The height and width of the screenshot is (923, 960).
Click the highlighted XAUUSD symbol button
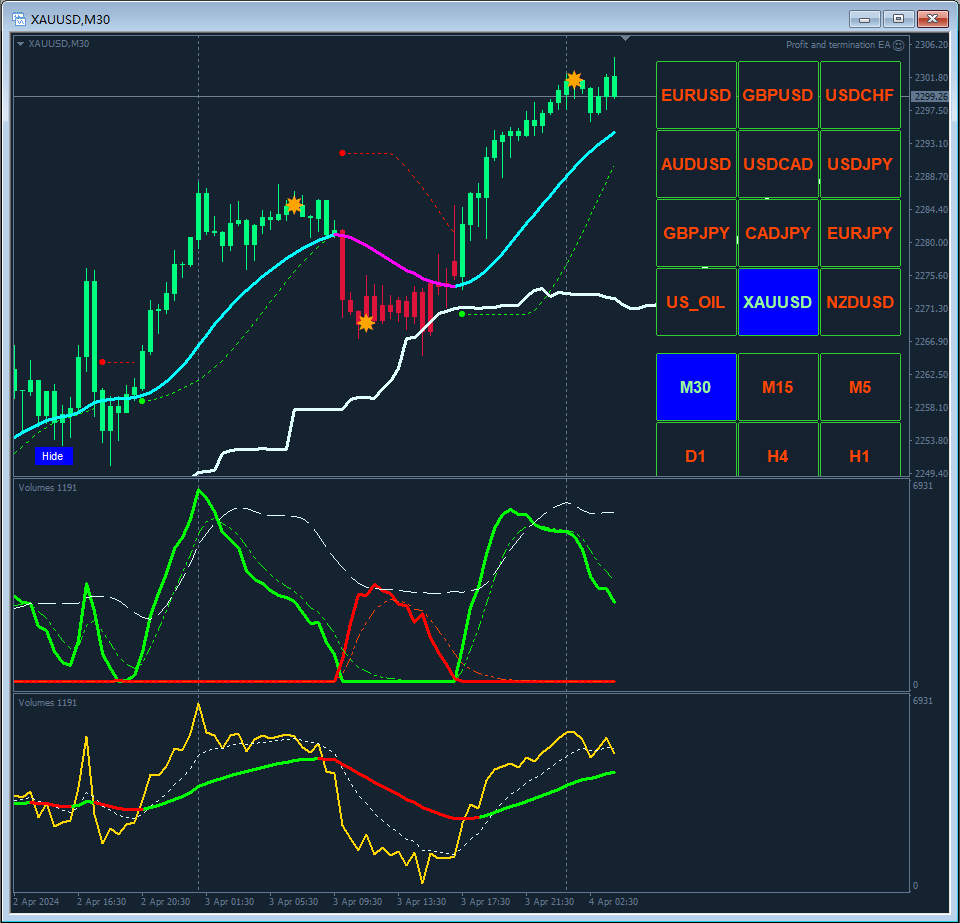(778, 302)
